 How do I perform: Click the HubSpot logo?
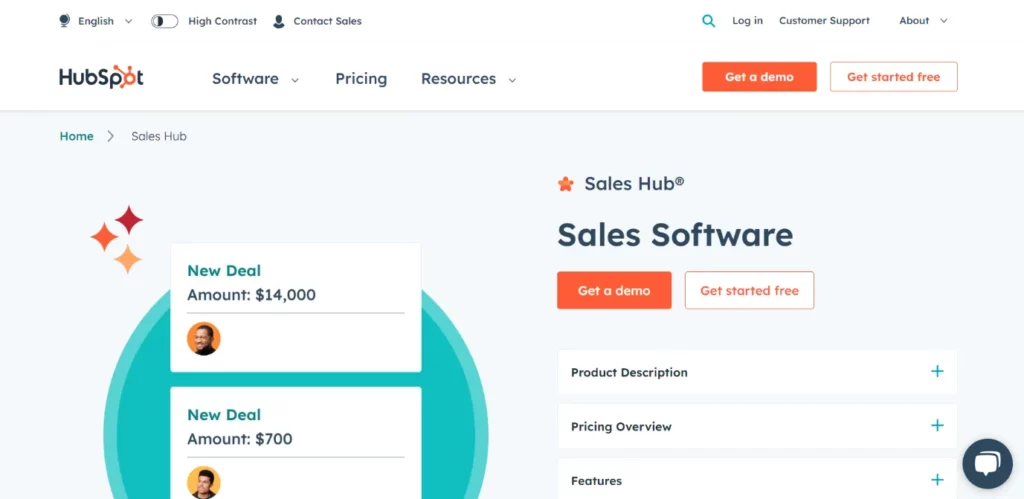point(101,77)
